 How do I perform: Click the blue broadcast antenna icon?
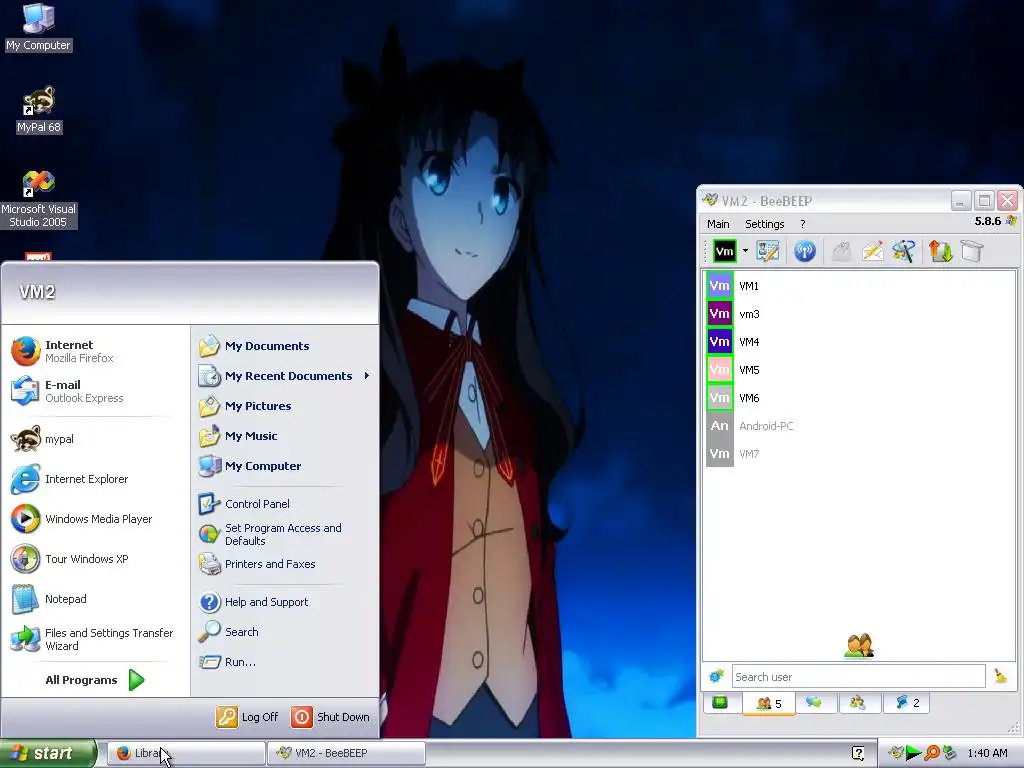(805, 251)
